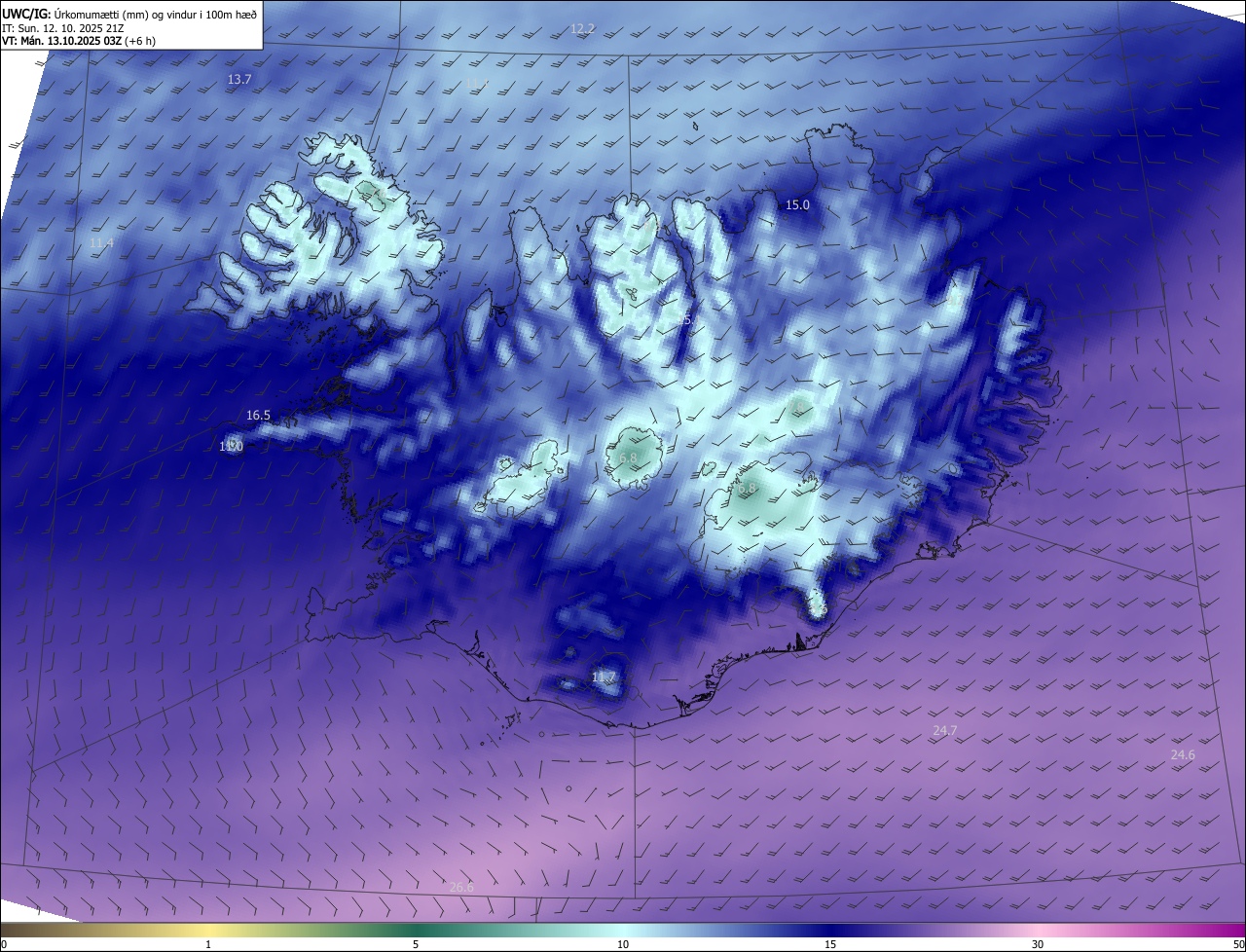The image size is (1246, 952).
Task: Click the '10' tick on color scale
Action: 623,944
